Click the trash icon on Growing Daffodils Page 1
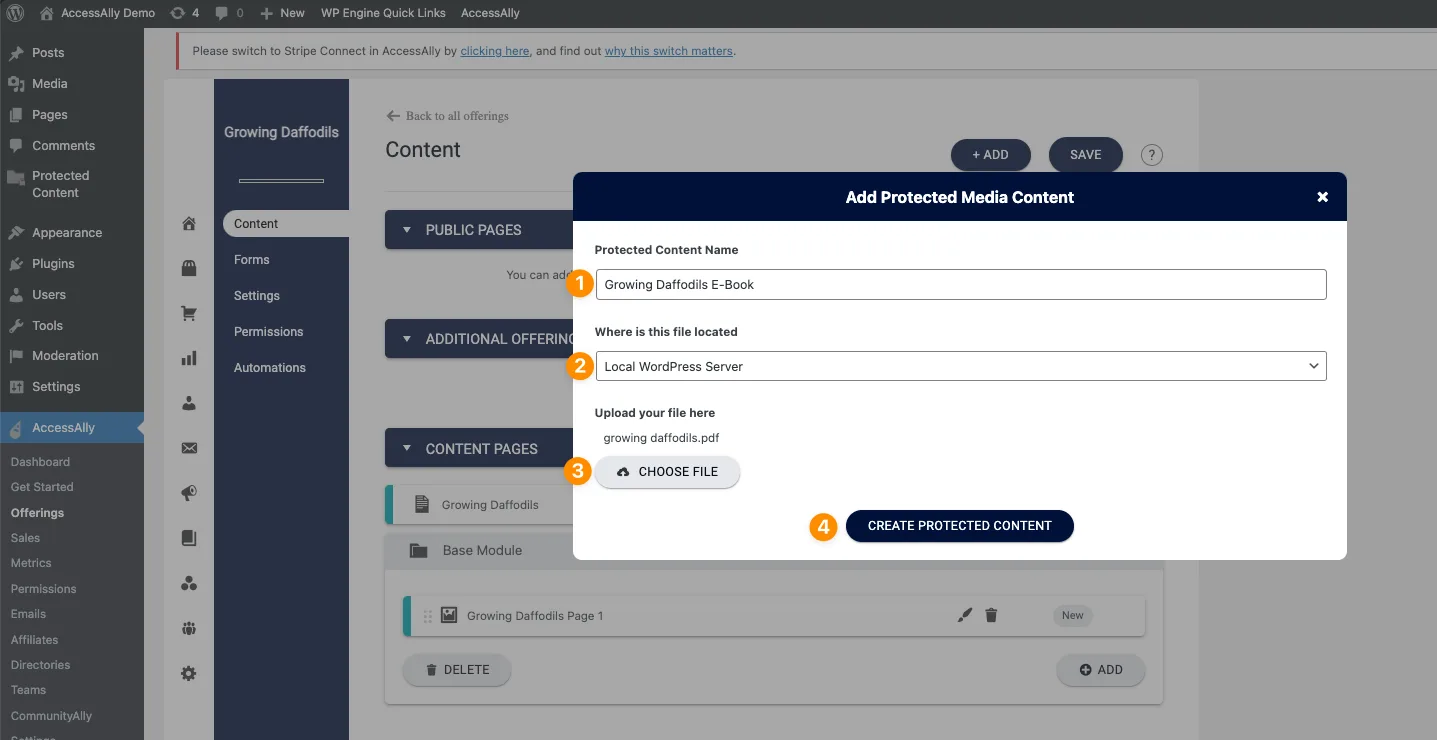This screenshot has width=1437, height=740. (991, 616)
